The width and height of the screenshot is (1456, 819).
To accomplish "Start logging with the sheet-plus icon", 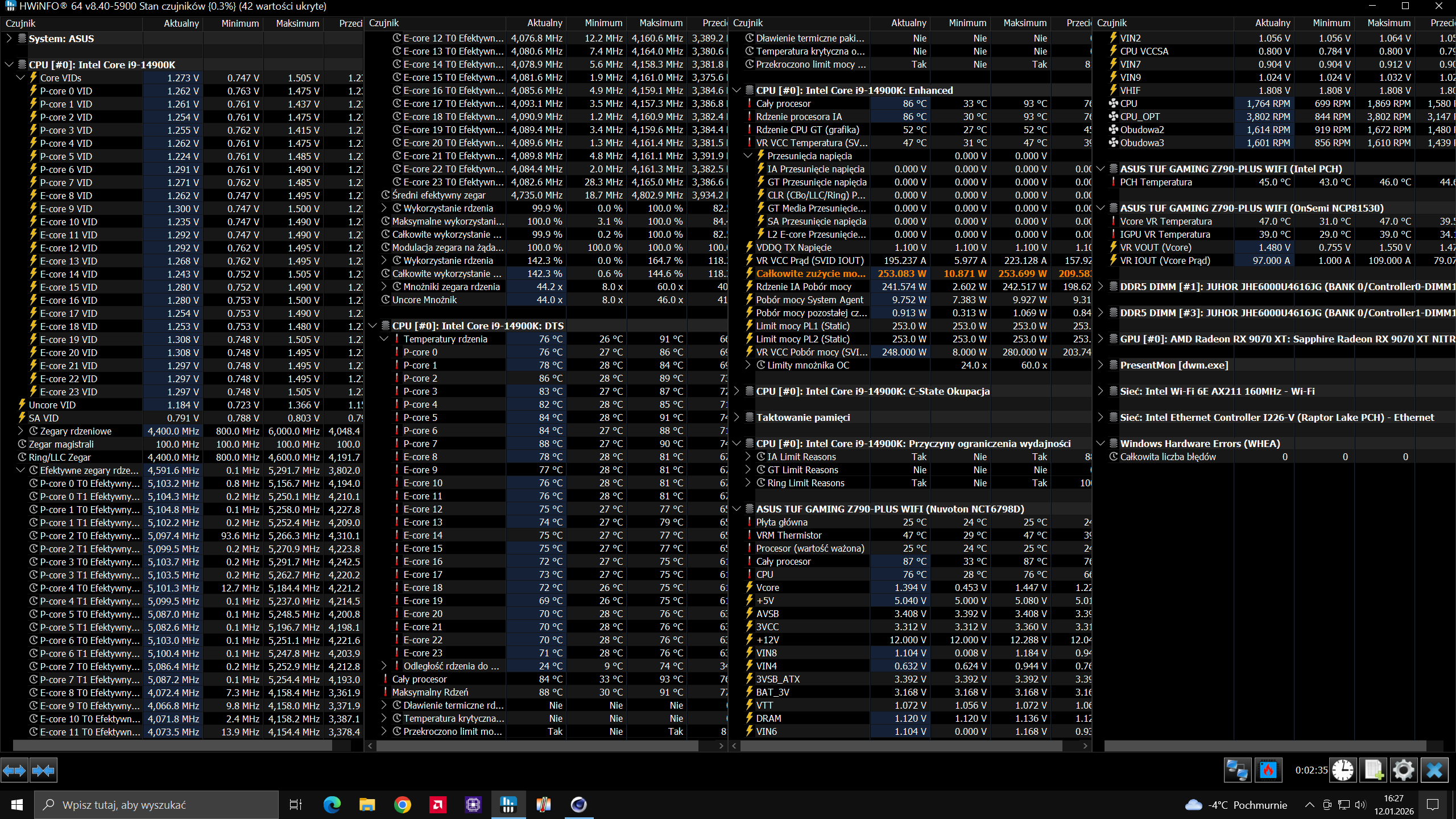I will click(x=1374, y=771).
